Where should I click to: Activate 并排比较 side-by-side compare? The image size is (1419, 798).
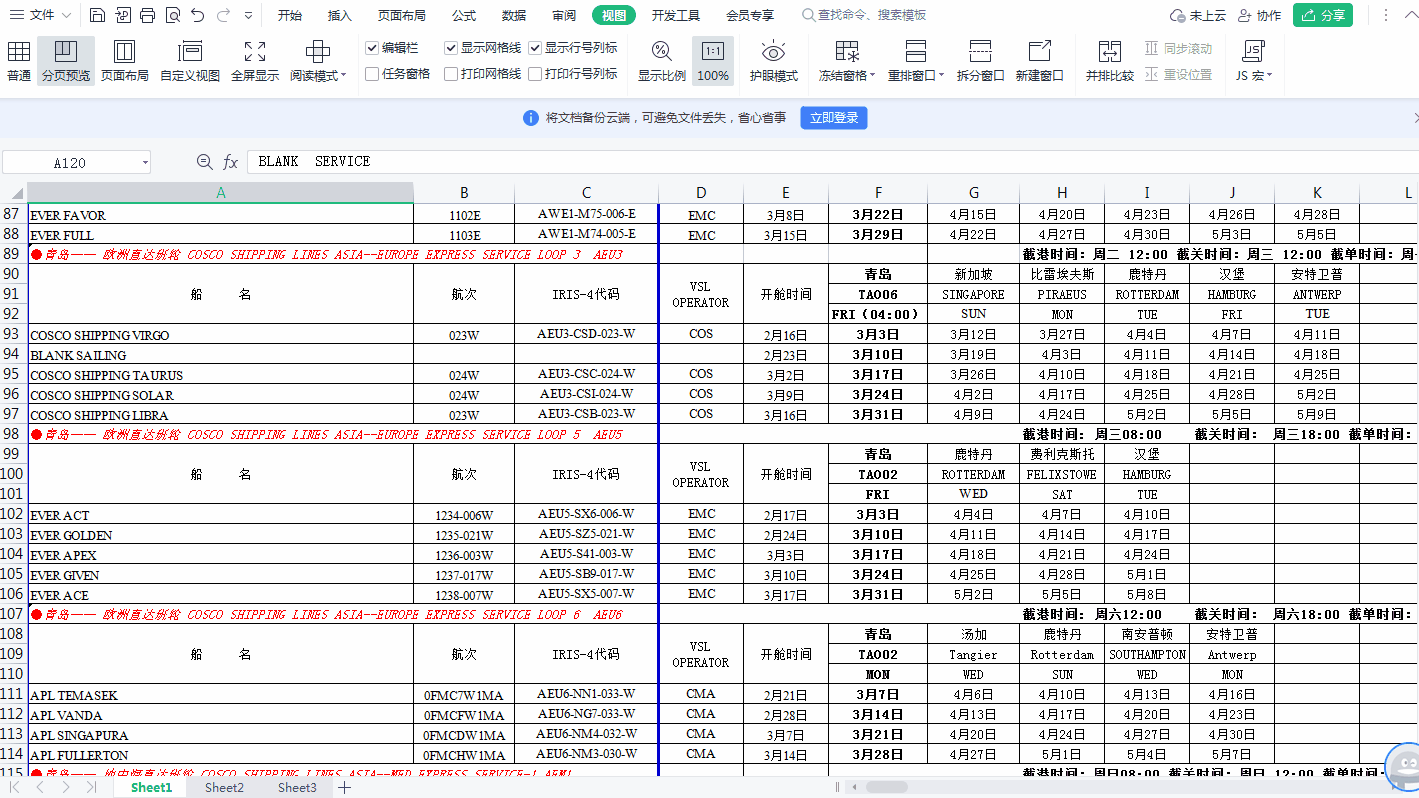click(1108, 60)
